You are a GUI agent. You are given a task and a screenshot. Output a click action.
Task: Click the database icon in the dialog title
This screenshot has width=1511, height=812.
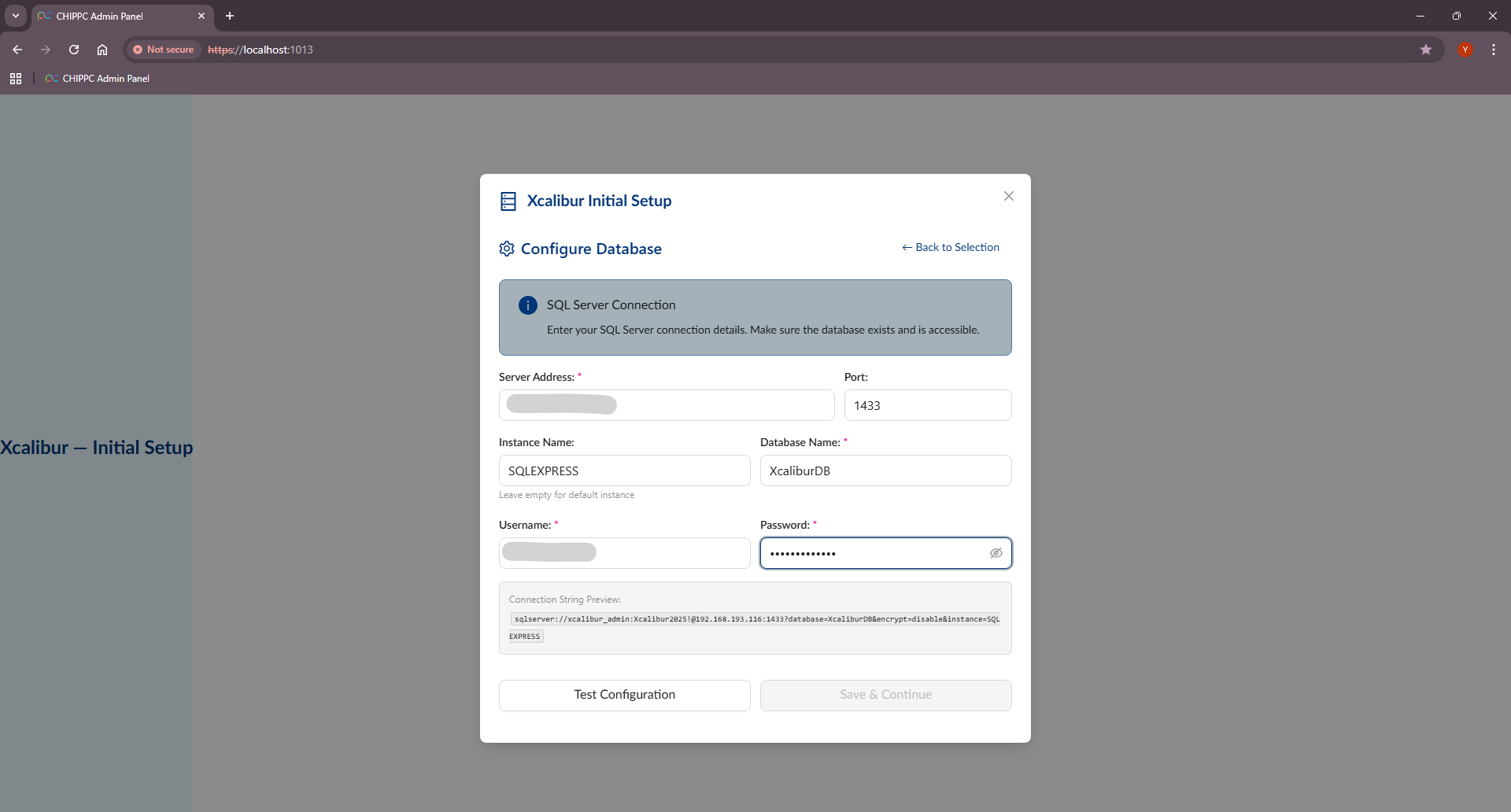tap(508, 201)
